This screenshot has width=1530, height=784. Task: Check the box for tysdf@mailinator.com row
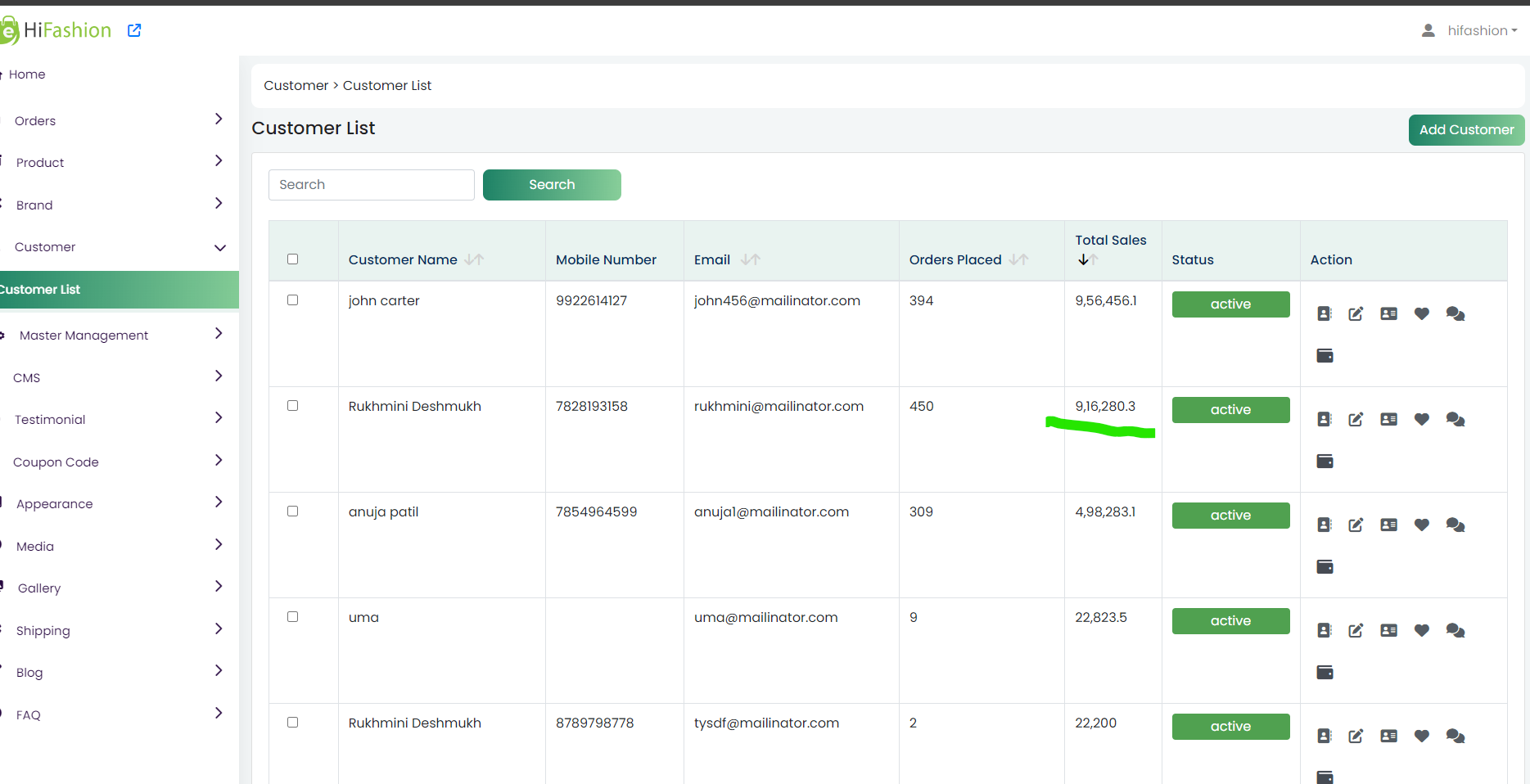pos(292,723)
